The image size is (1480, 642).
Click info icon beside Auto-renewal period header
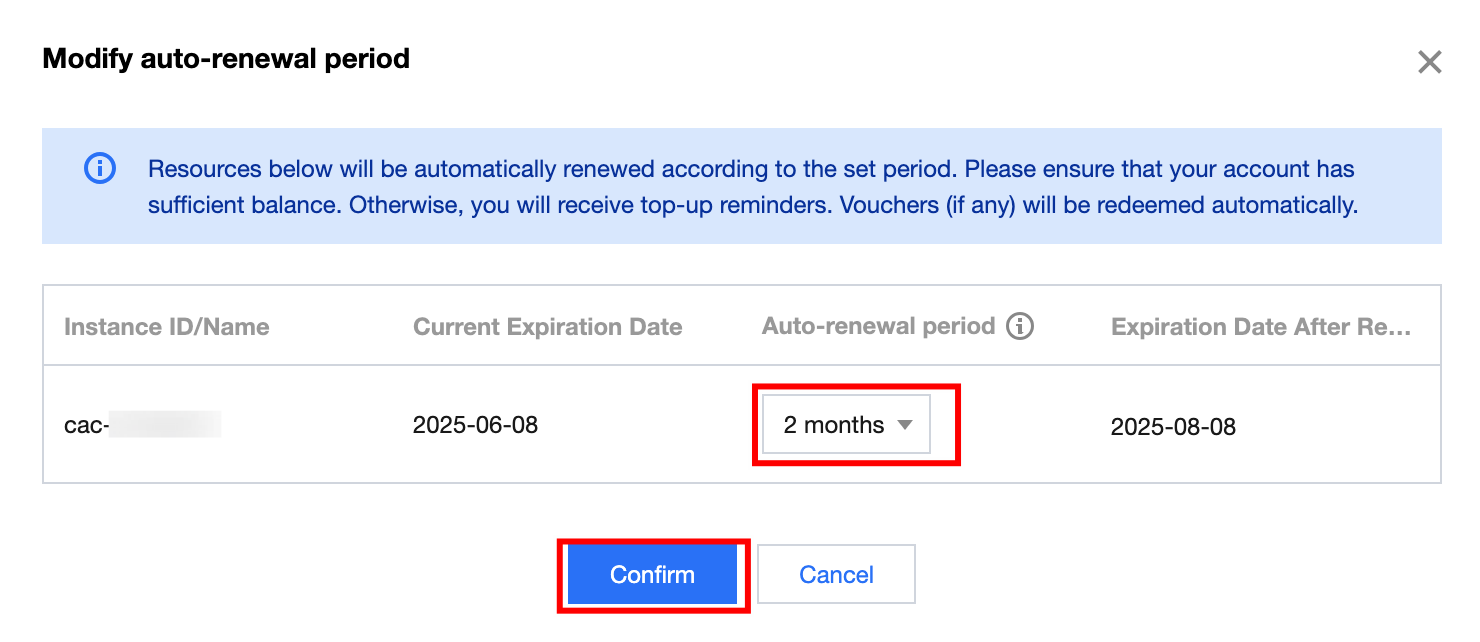click(1020, 326)
